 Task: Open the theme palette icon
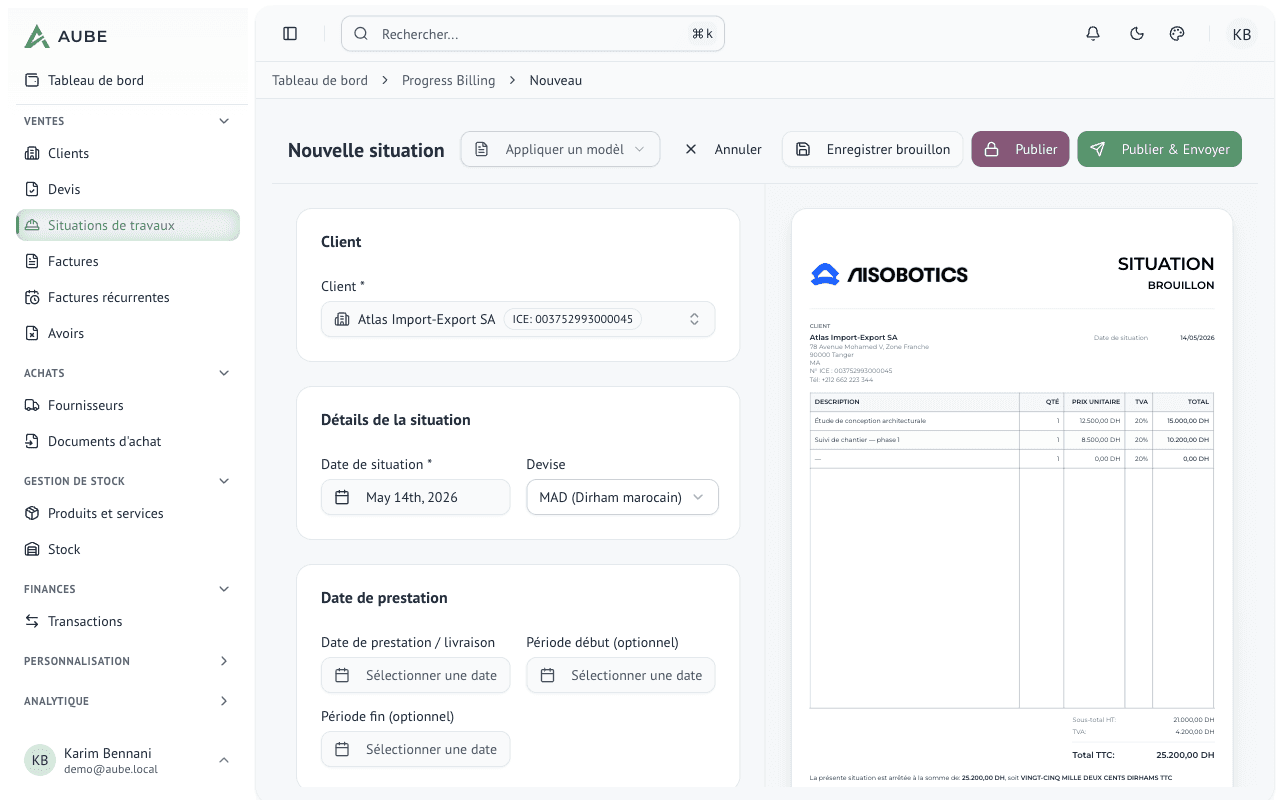(x=1177, y=34)
